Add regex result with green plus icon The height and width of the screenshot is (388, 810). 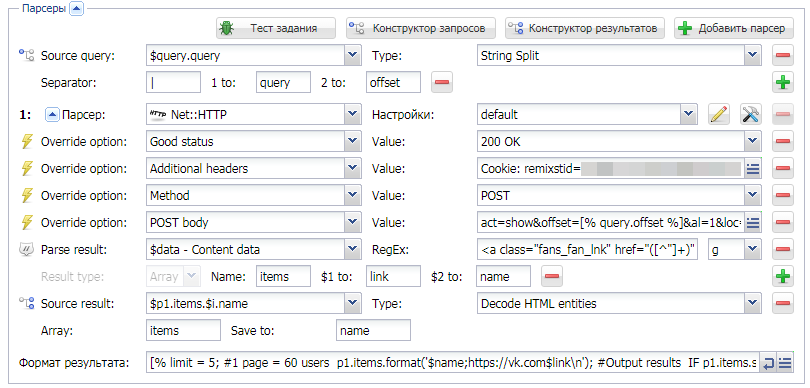click(783, 276)
